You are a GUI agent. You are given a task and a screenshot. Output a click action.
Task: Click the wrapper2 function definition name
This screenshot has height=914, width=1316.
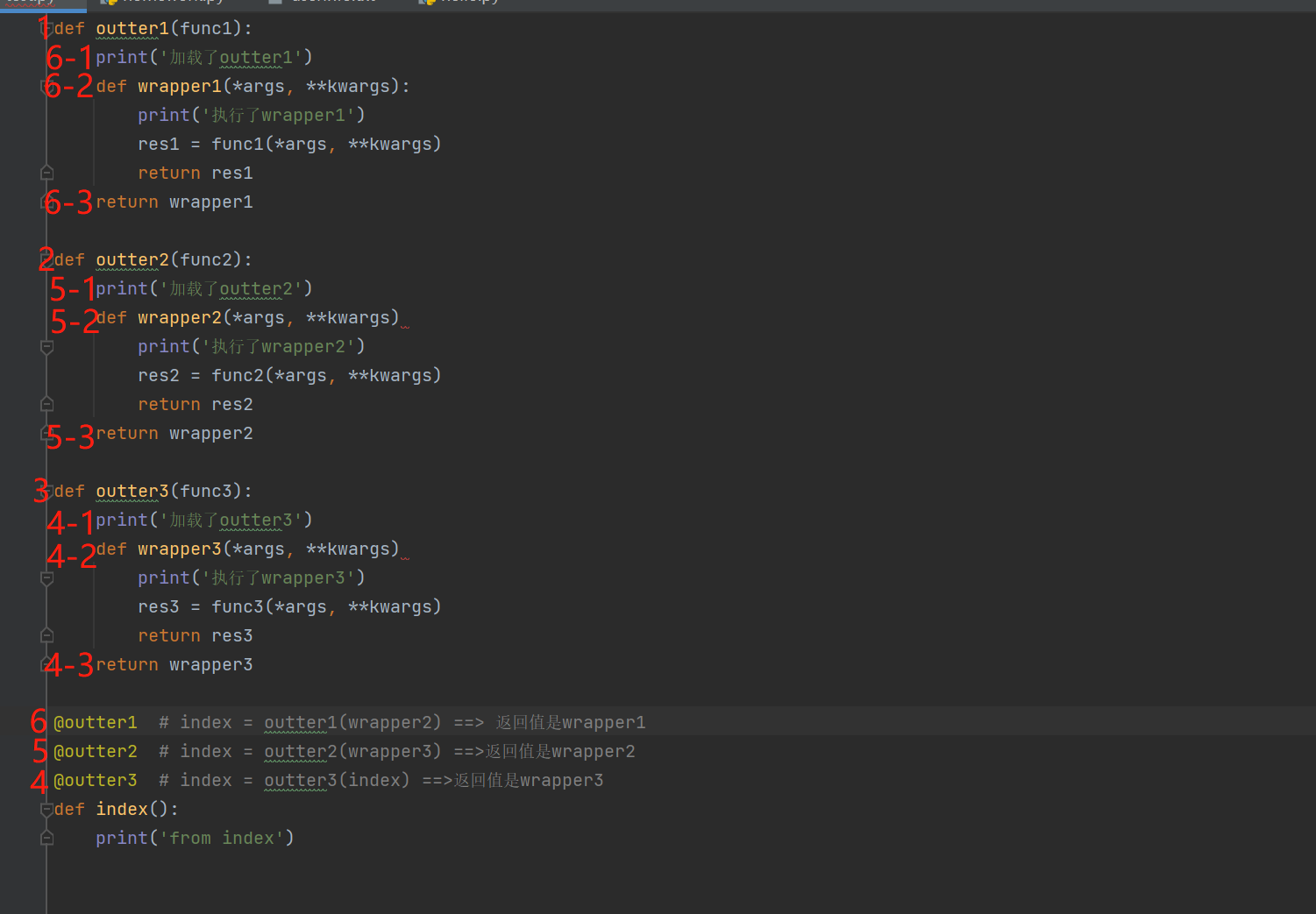pyautogui.click(x=180, y=318)
